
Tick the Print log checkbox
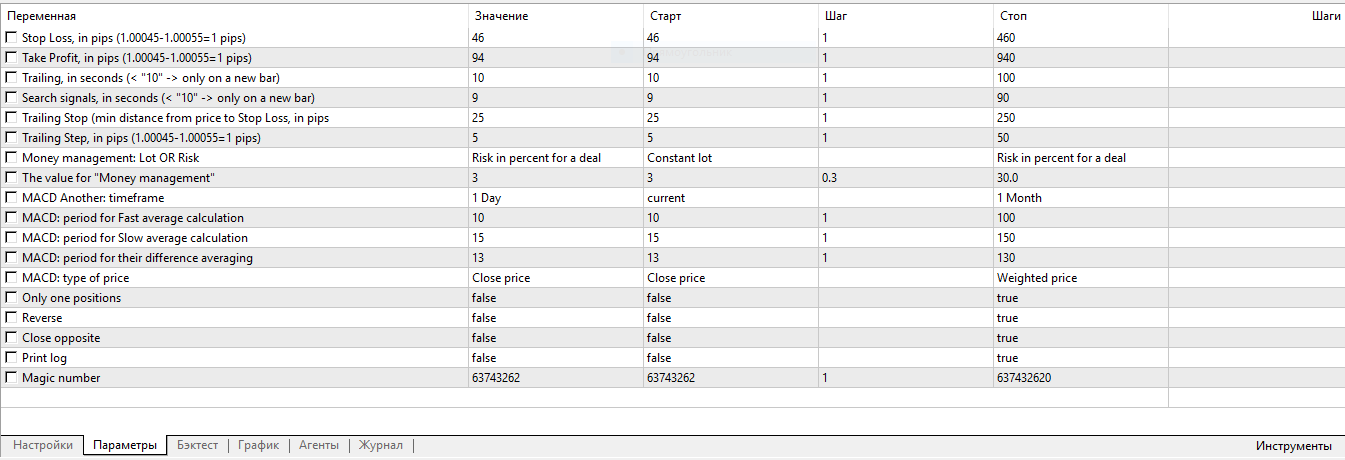pyautogui.click(x=12, y=358)
